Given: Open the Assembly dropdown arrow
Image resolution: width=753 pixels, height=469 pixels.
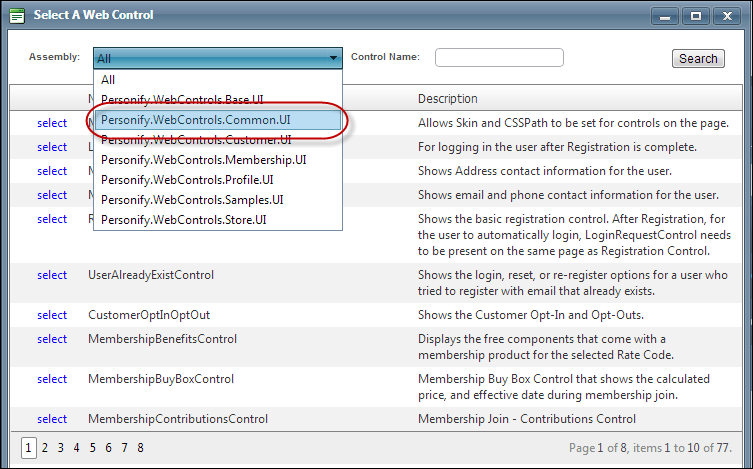Looking at the screenshot, I should [x=333, y=58].
